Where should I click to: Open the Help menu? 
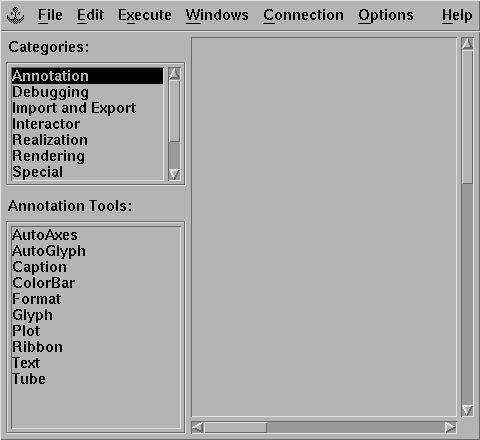pyautogui.click(x=457, y=15)
